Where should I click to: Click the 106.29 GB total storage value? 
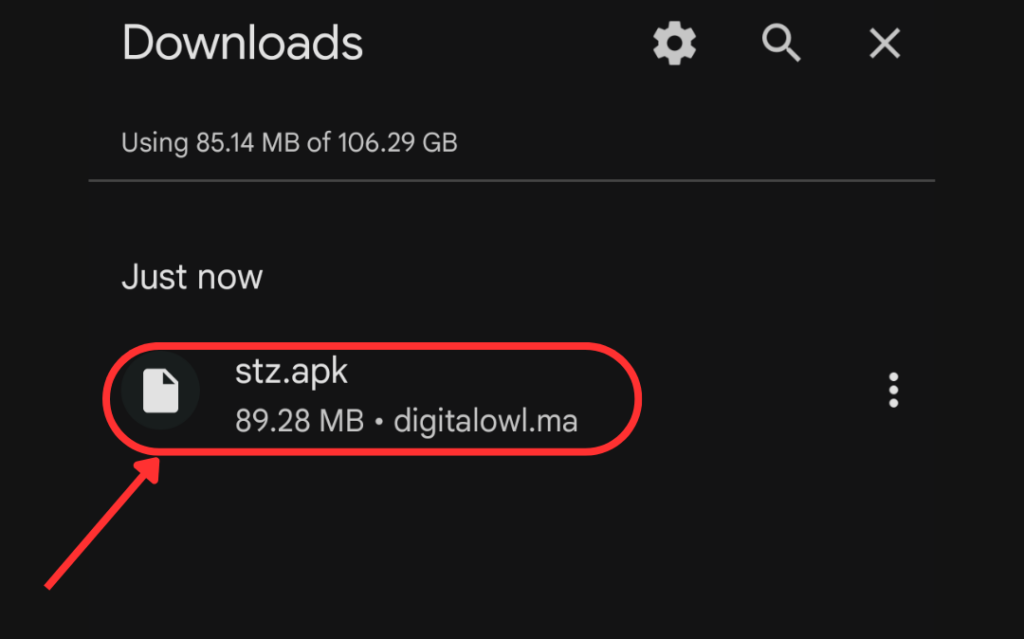(x=398, y=142)
